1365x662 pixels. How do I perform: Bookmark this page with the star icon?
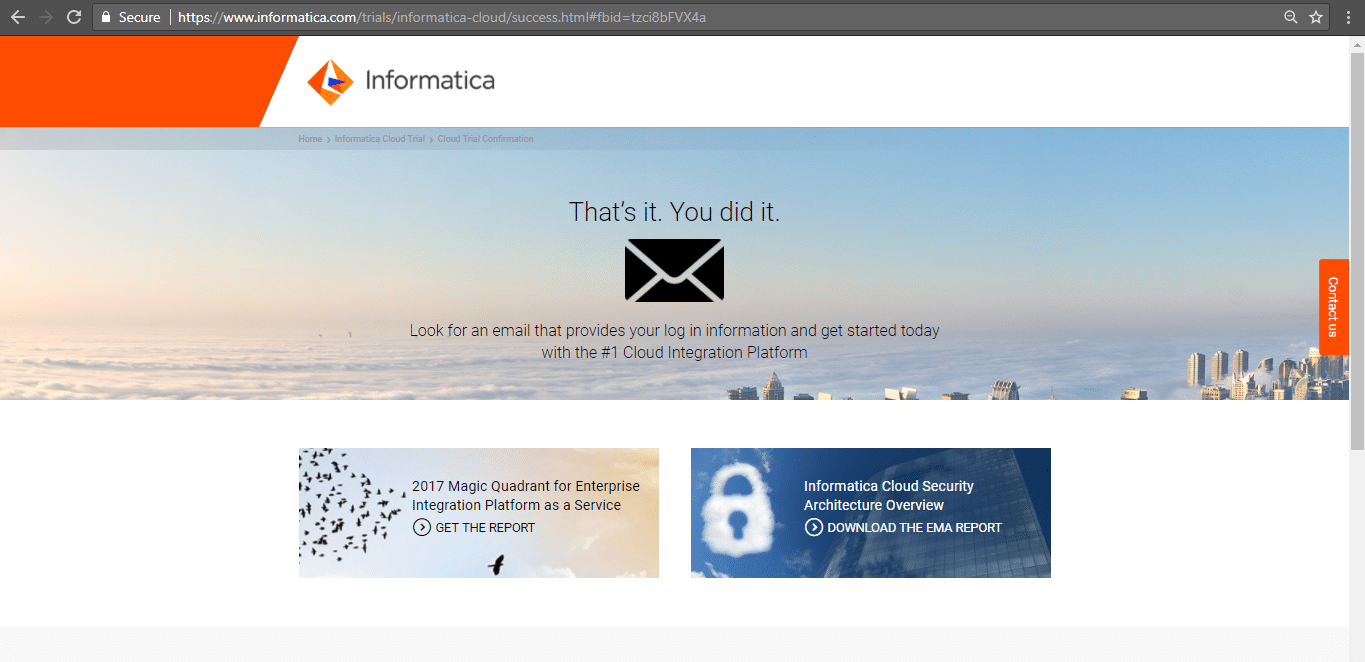click(x=1316, y=17)
